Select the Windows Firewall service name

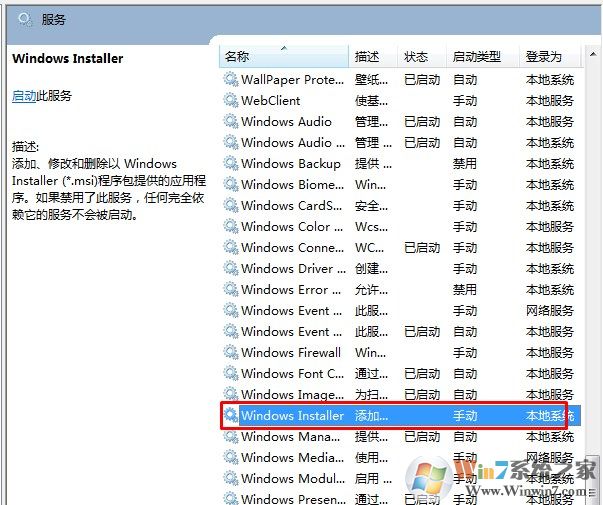(291, 352)
